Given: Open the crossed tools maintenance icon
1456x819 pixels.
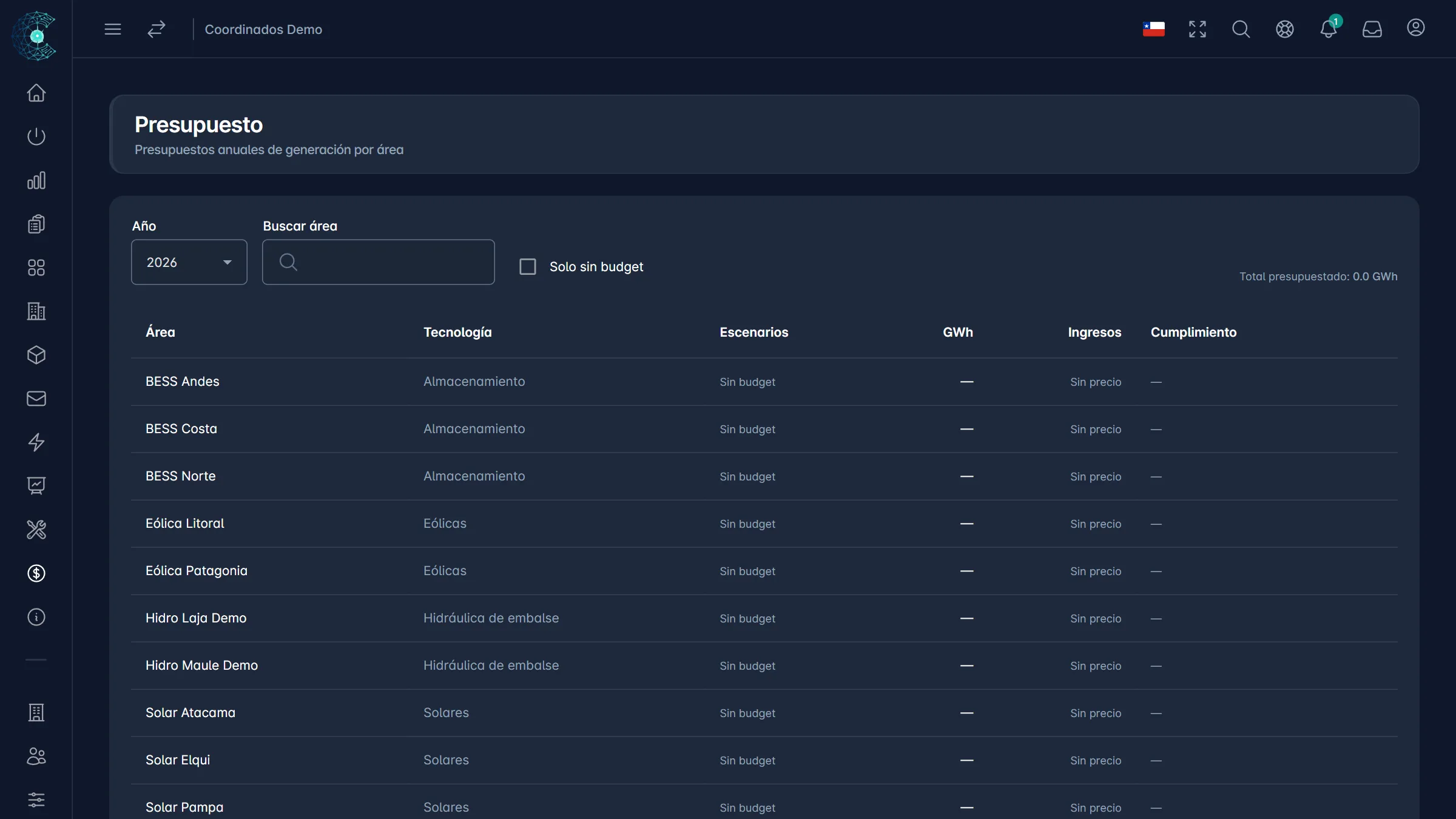Looking at the screenshot, I should pyautogui.click(x=36, y=530).
